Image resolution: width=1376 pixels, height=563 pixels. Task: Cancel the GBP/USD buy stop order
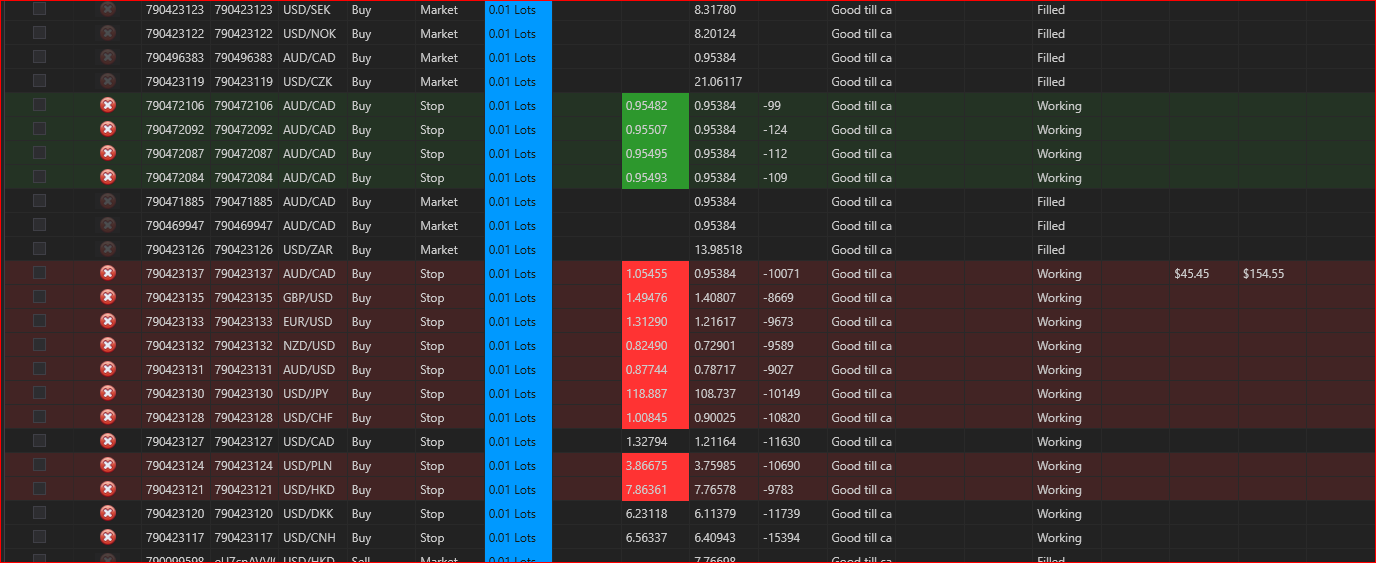pyautogui.click(x=108, y=297)
